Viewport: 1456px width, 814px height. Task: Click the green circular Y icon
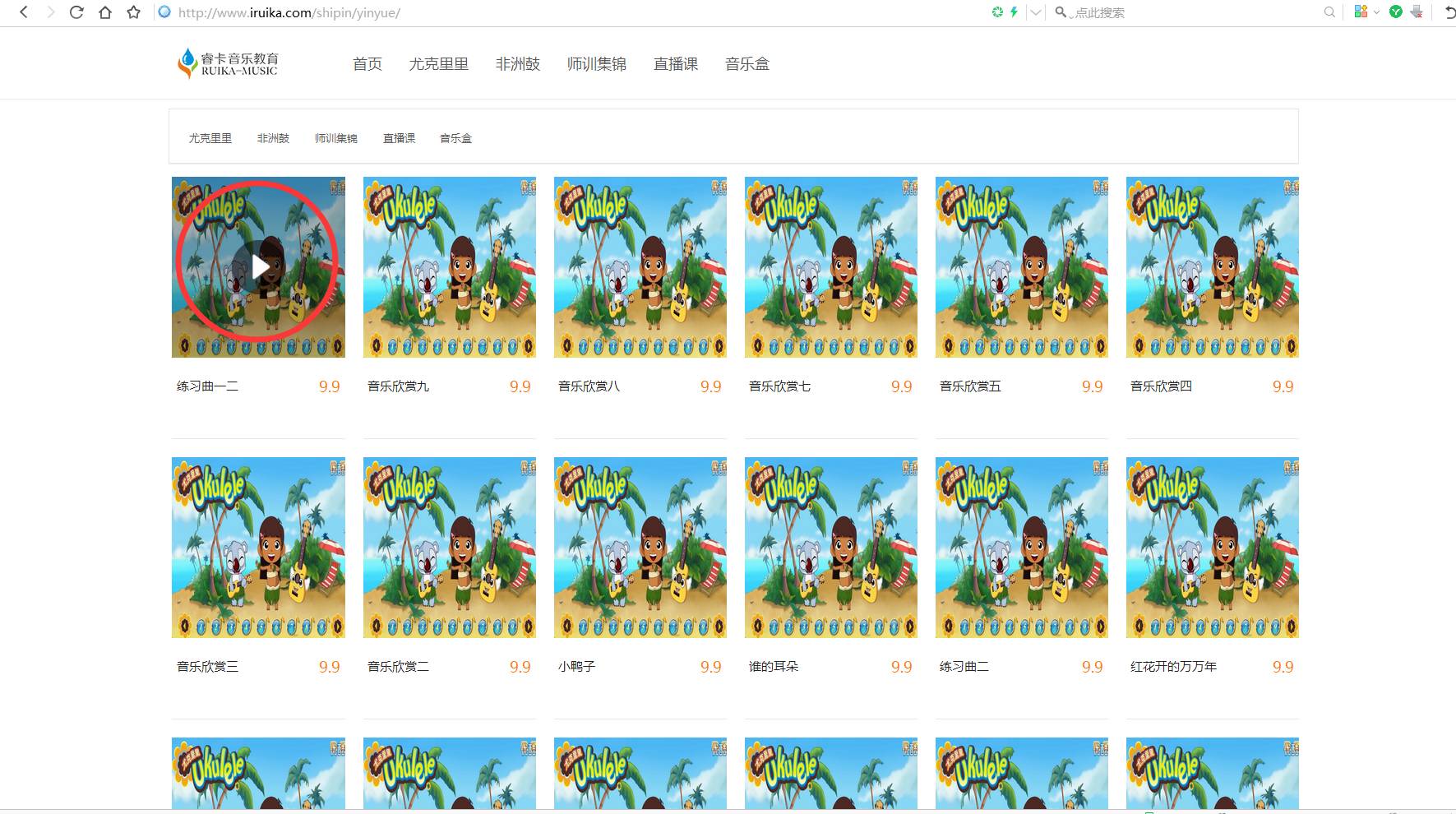(1395, 12)
